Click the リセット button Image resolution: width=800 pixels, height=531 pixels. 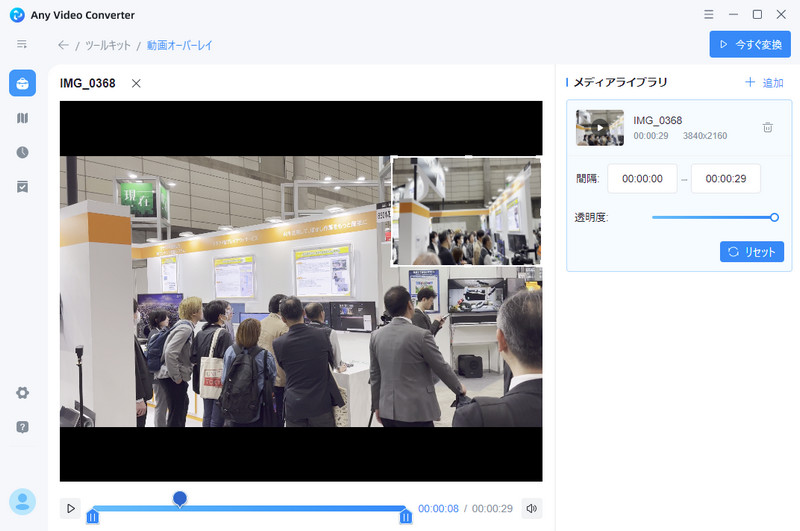click(x=752, y=251)
